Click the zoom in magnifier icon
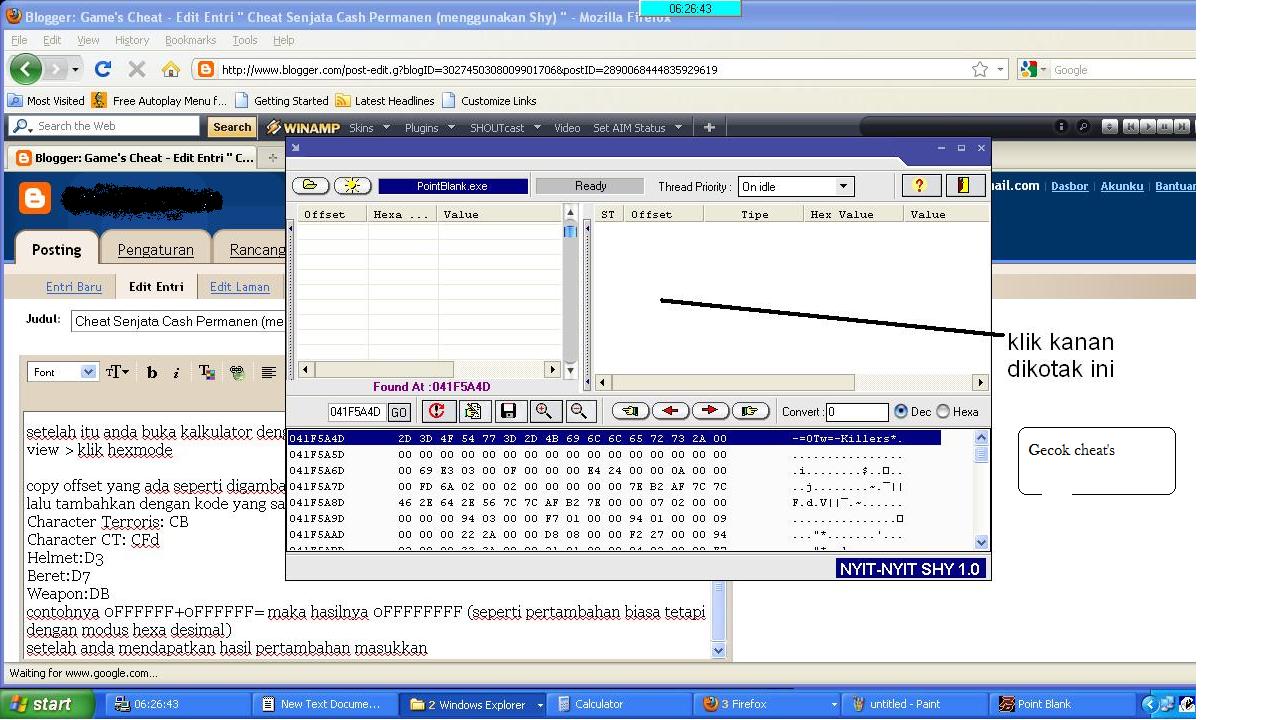 pyautogui.click(x=544, y=411)
